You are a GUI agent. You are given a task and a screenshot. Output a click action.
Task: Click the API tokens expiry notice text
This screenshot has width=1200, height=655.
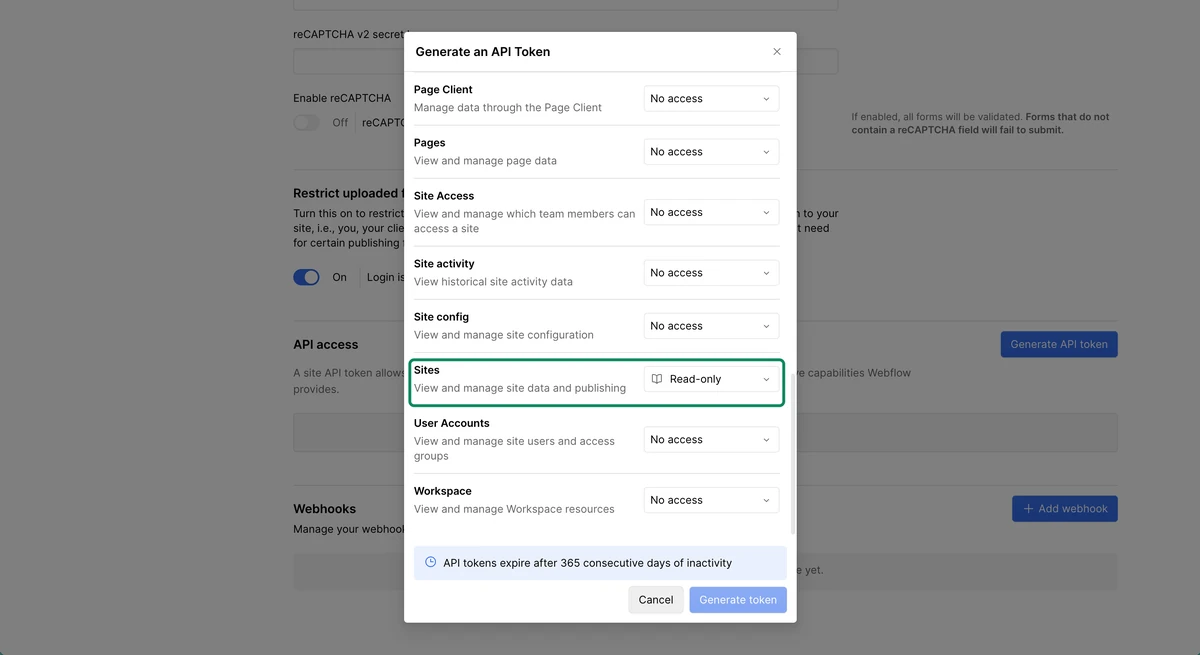[588, 563]
